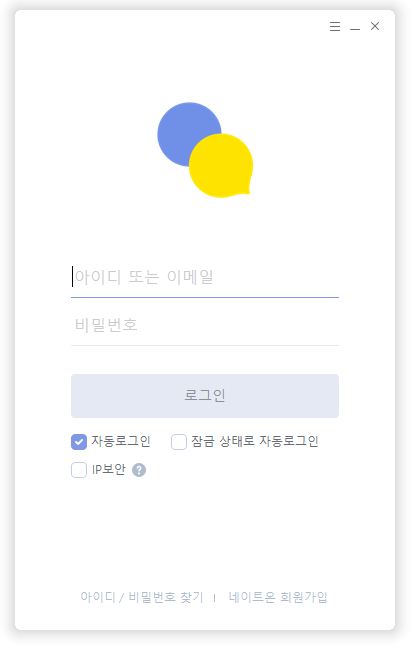Open the hamburger menu icon
This screenshot has width=413, height=649.
(x=337, y=26)
